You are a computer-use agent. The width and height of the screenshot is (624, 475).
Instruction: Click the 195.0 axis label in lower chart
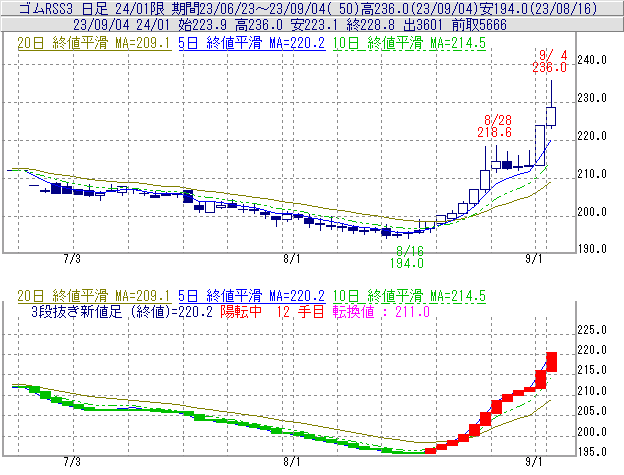click(592, 452)
